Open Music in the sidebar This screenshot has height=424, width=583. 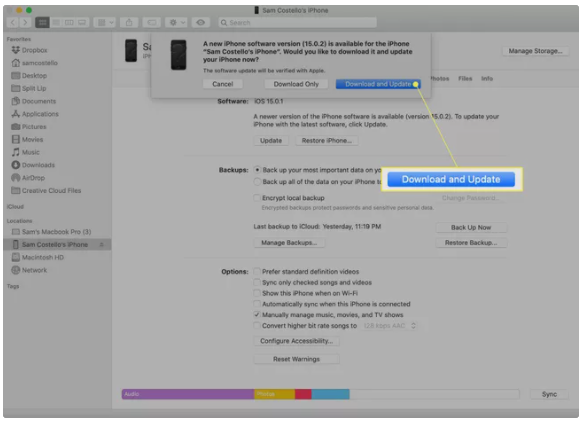(x=30, y=152)
